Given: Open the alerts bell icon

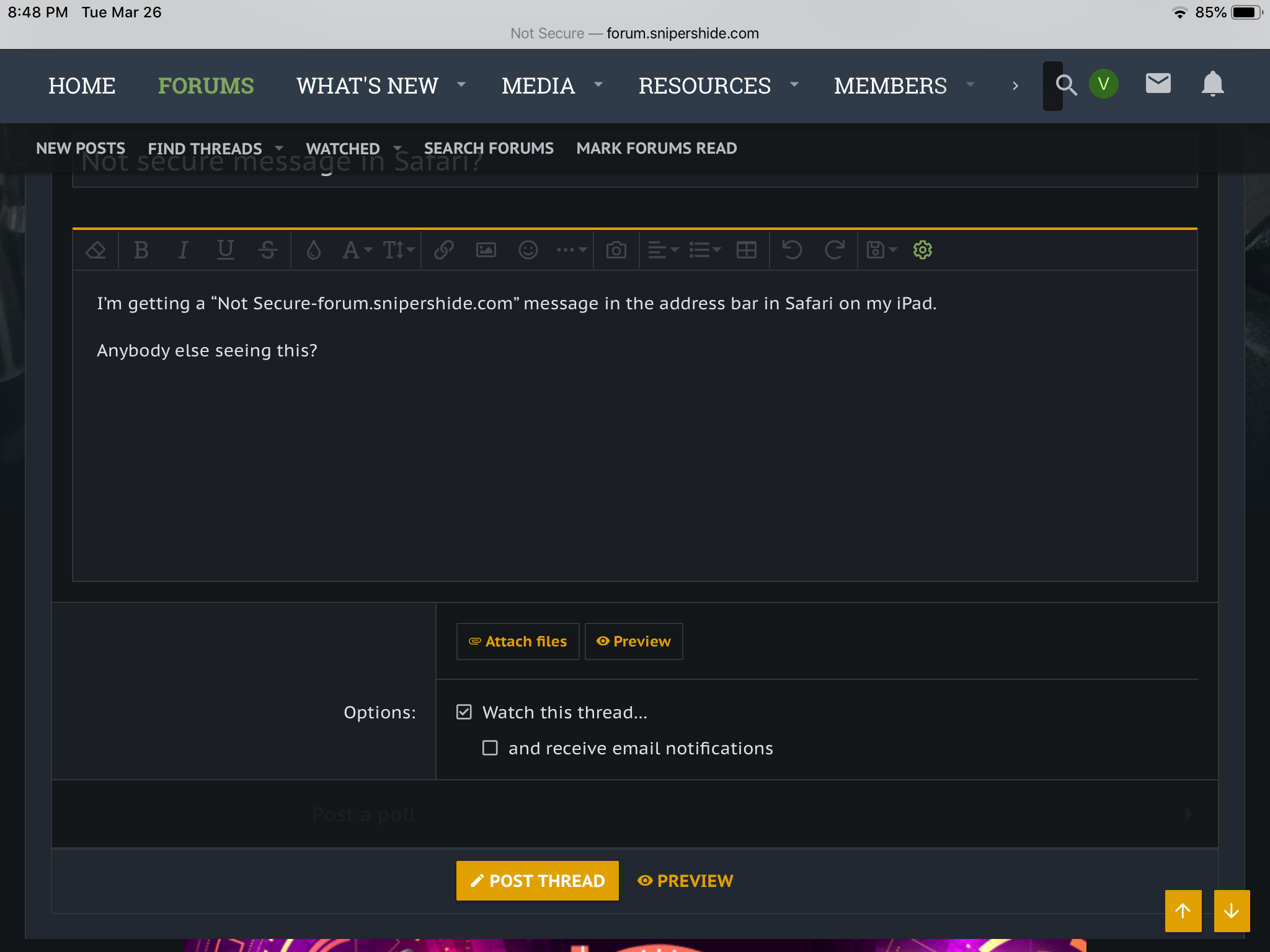Looking at the screenshot, I should coord(1212,84).
